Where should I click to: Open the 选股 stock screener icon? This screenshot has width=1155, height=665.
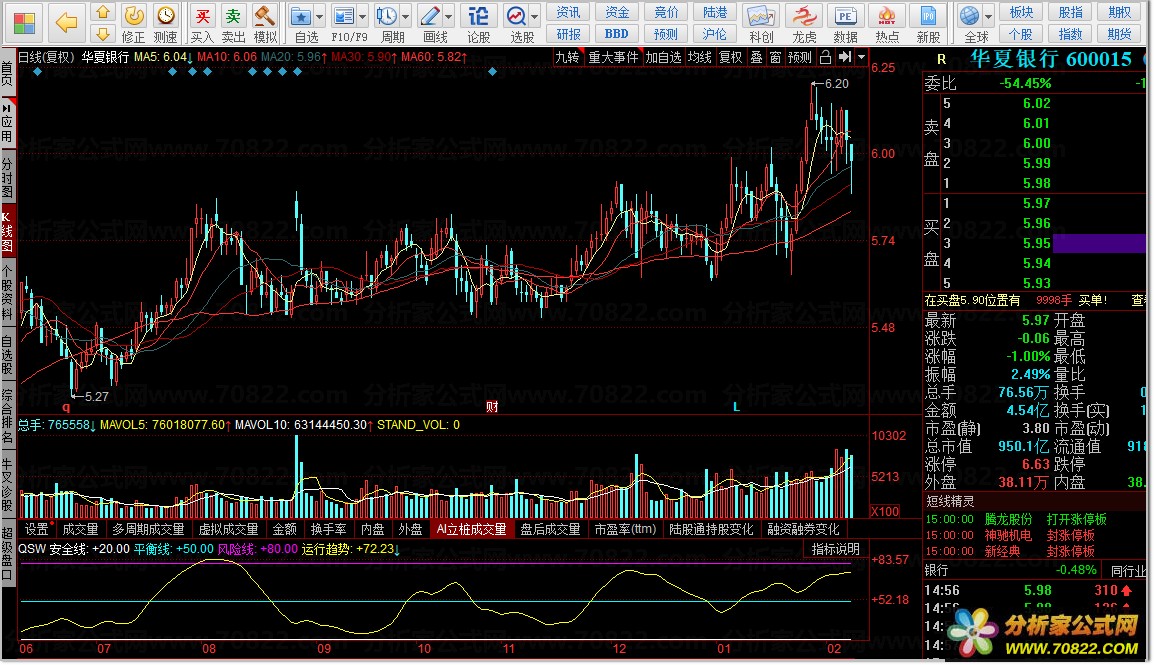coord(516,15)
